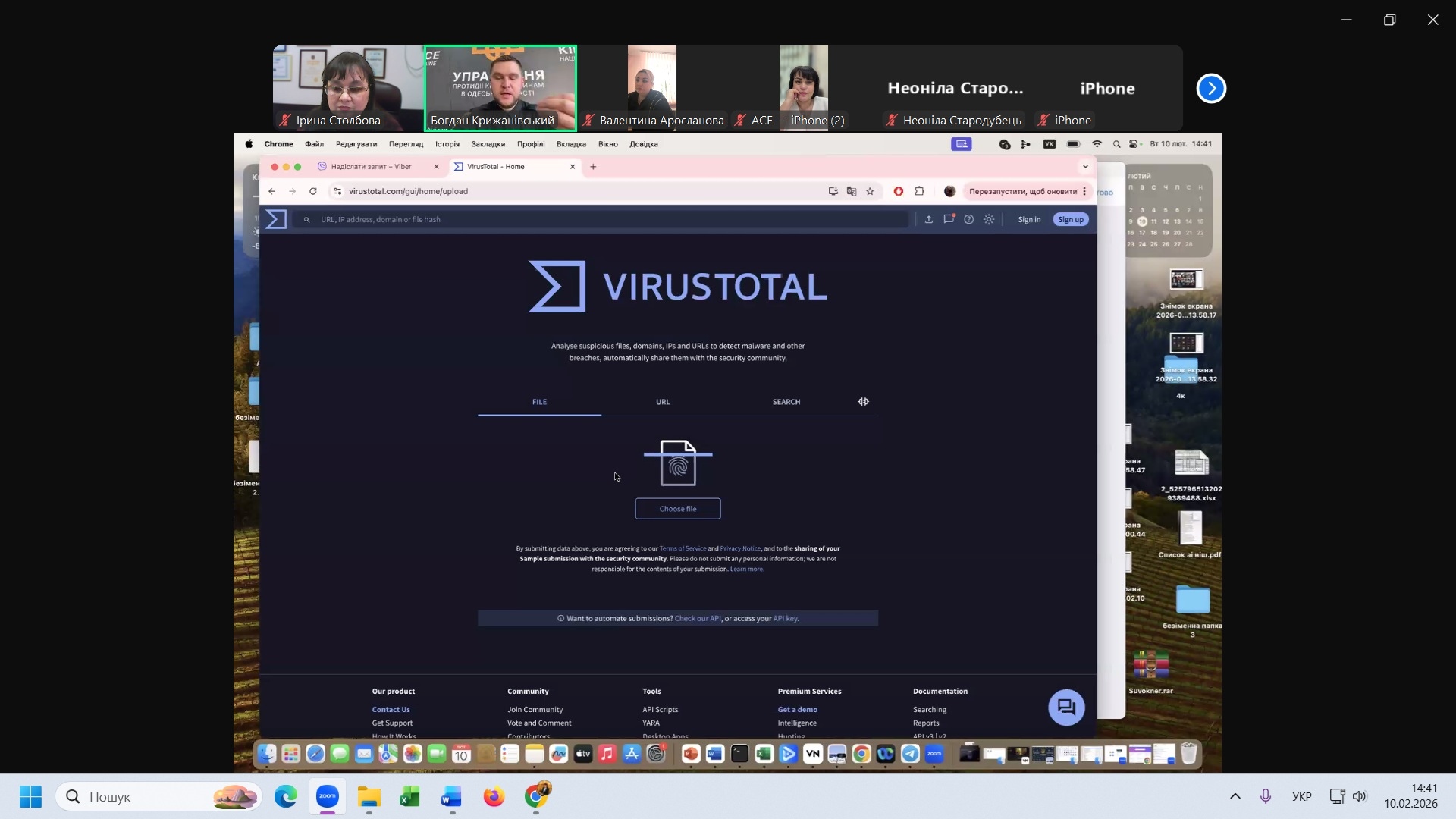The image size is (1456, 819).
Task: Open Zoom from the Windows taskbar
Action: pyautogui.click(x=328, y=796)
